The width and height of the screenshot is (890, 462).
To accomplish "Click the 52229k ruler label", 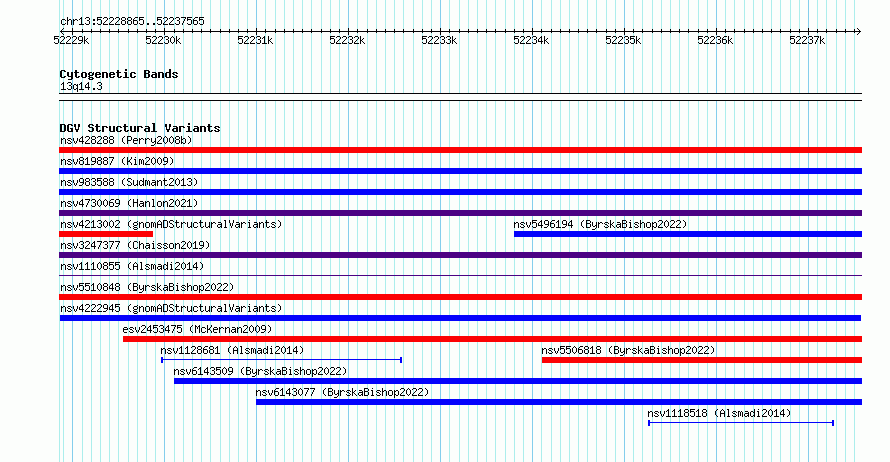I will 71,40.
